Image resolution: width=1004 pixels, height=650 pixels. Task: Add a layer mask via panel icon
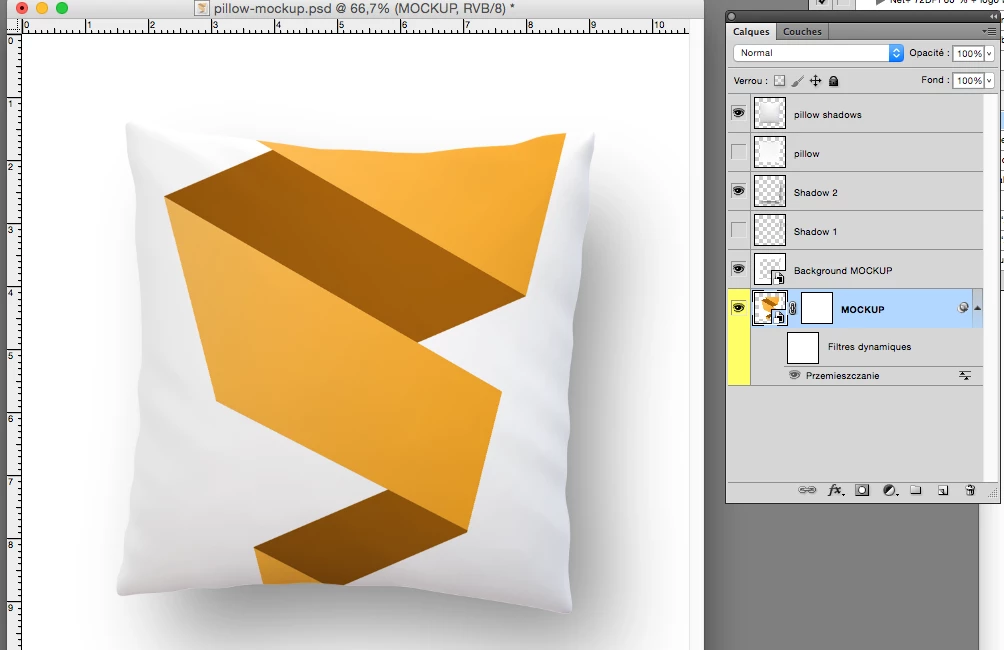[x=862, y=490]
